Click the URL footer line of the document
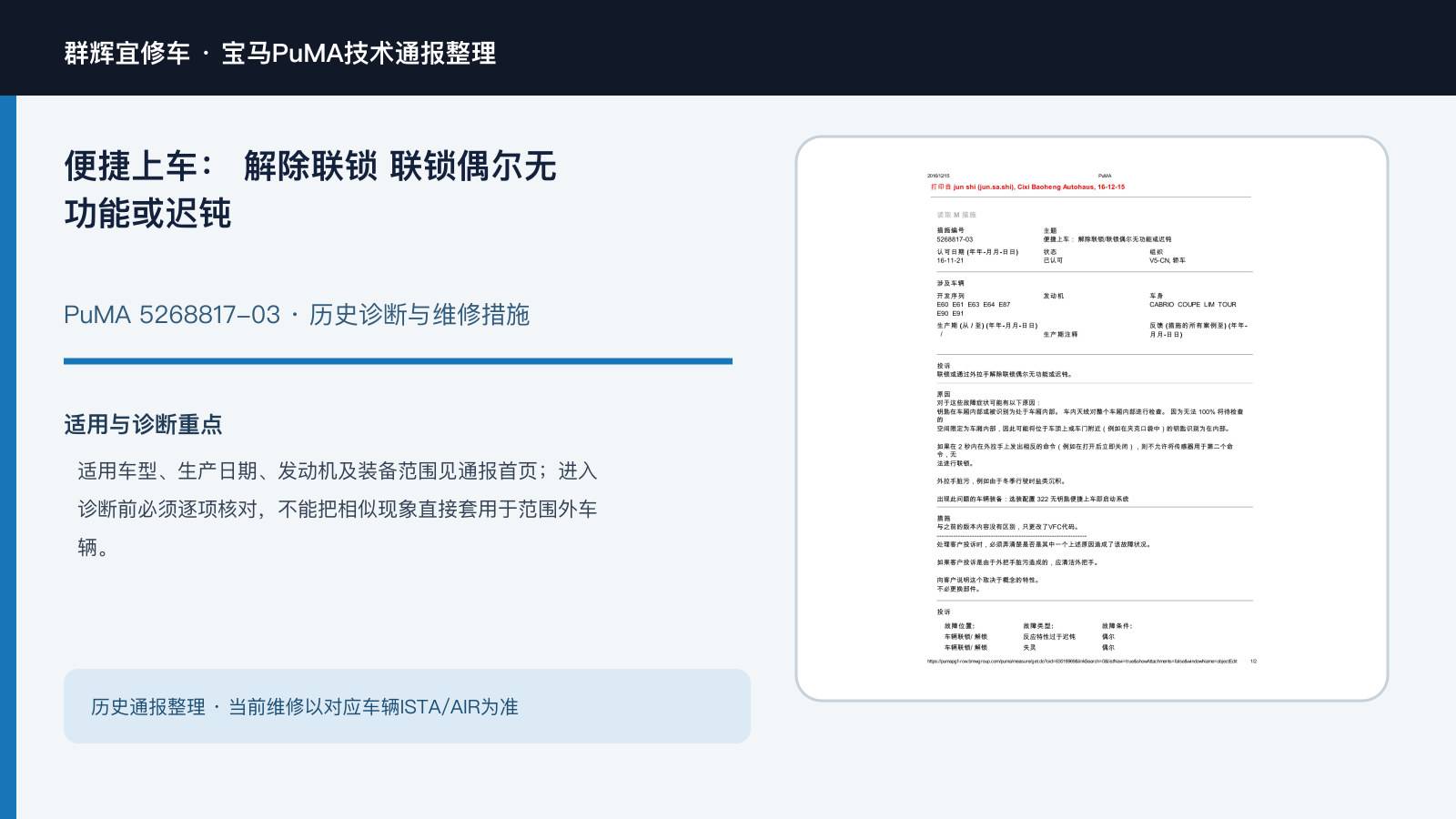Viewport: 1456px width, 819px height. (1082, 662)
